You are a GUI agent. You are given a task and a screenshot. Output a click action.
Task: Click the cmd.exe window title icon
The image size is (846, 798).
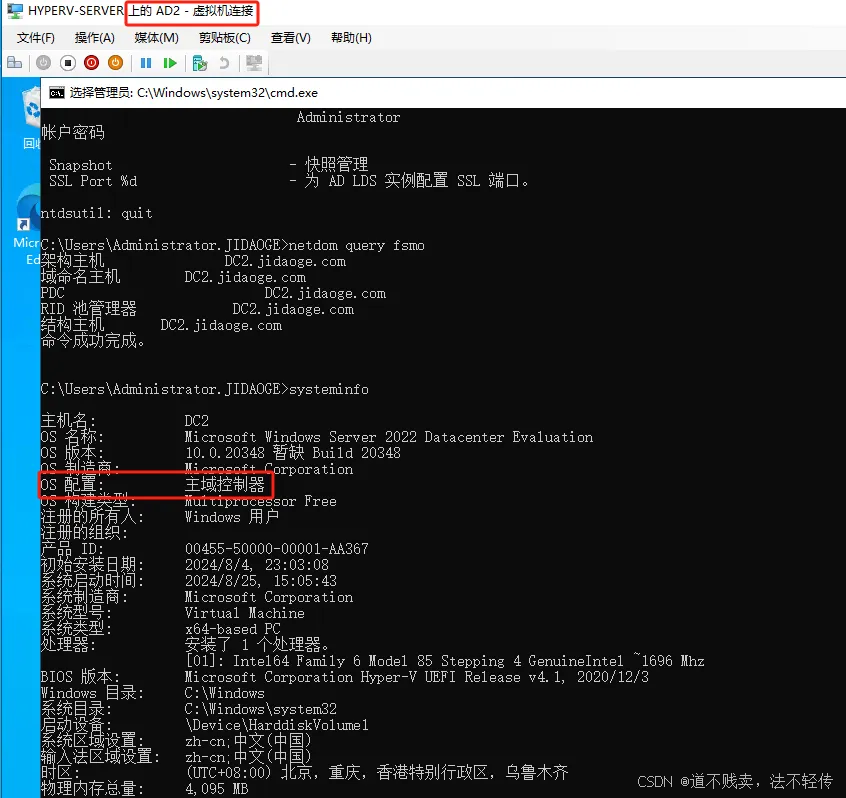[57, 93]
